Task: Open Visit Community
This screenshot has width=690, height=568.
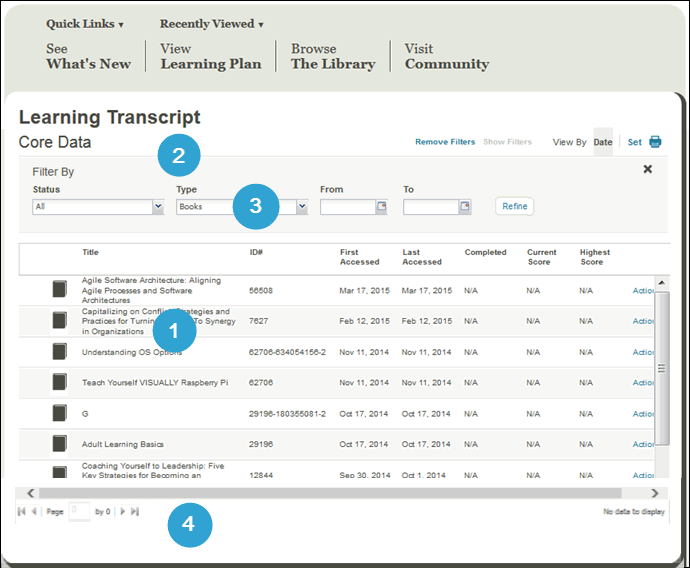Action: pos(447,56)
